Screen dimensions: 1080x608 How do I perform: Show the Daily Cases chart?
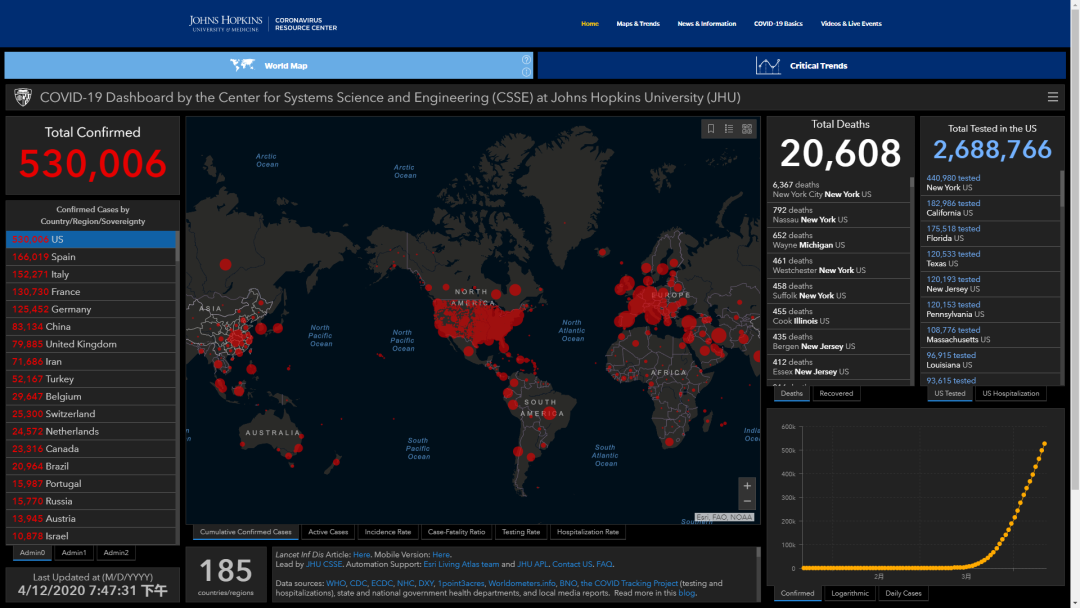coord(905,593)
